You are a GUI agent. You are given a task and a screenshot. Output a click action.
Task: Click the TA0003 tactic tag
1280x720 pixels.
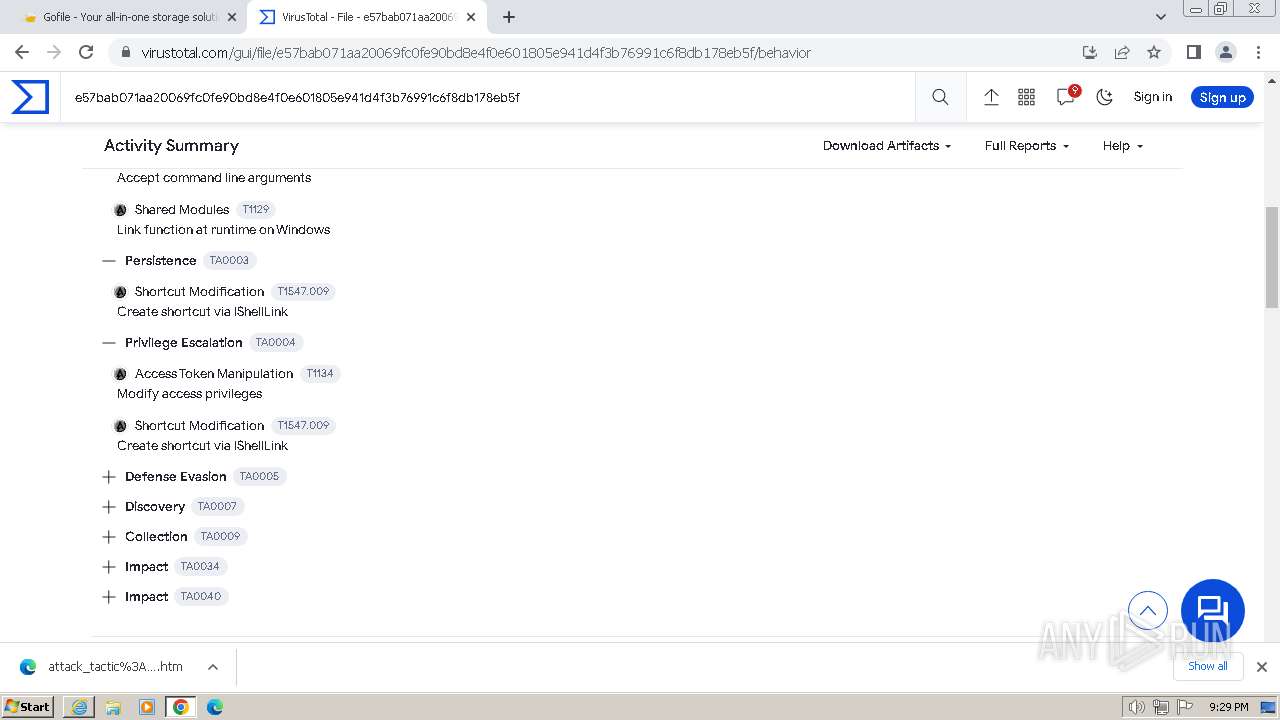[x=229, y=260]
